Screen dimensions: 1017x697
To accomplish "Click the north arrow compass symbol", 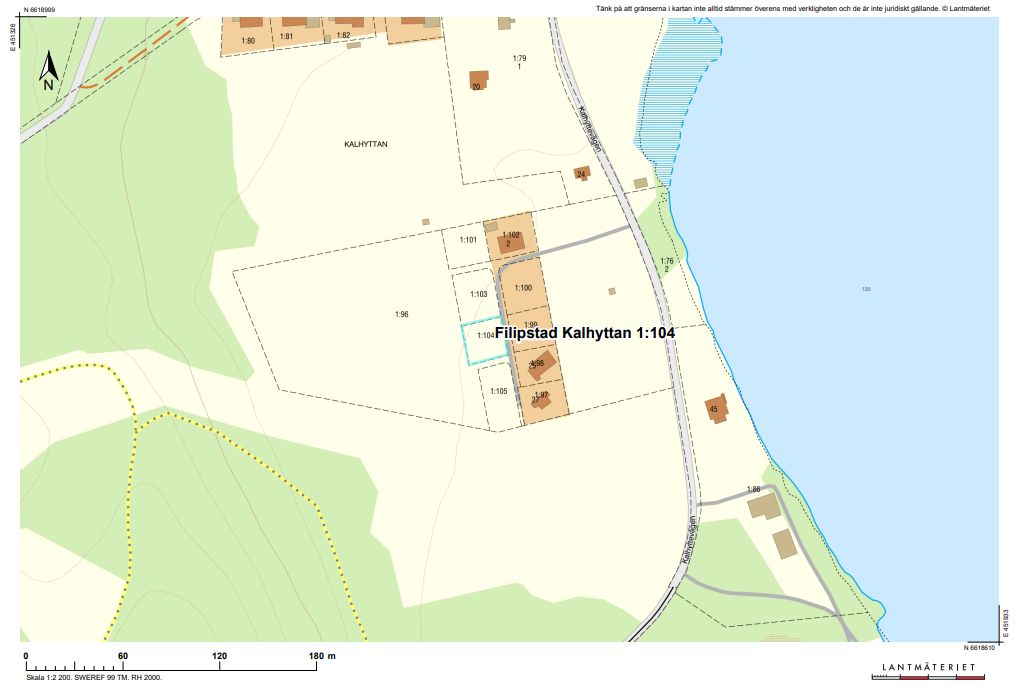I will pyautogui.click(x=47, y=72).
